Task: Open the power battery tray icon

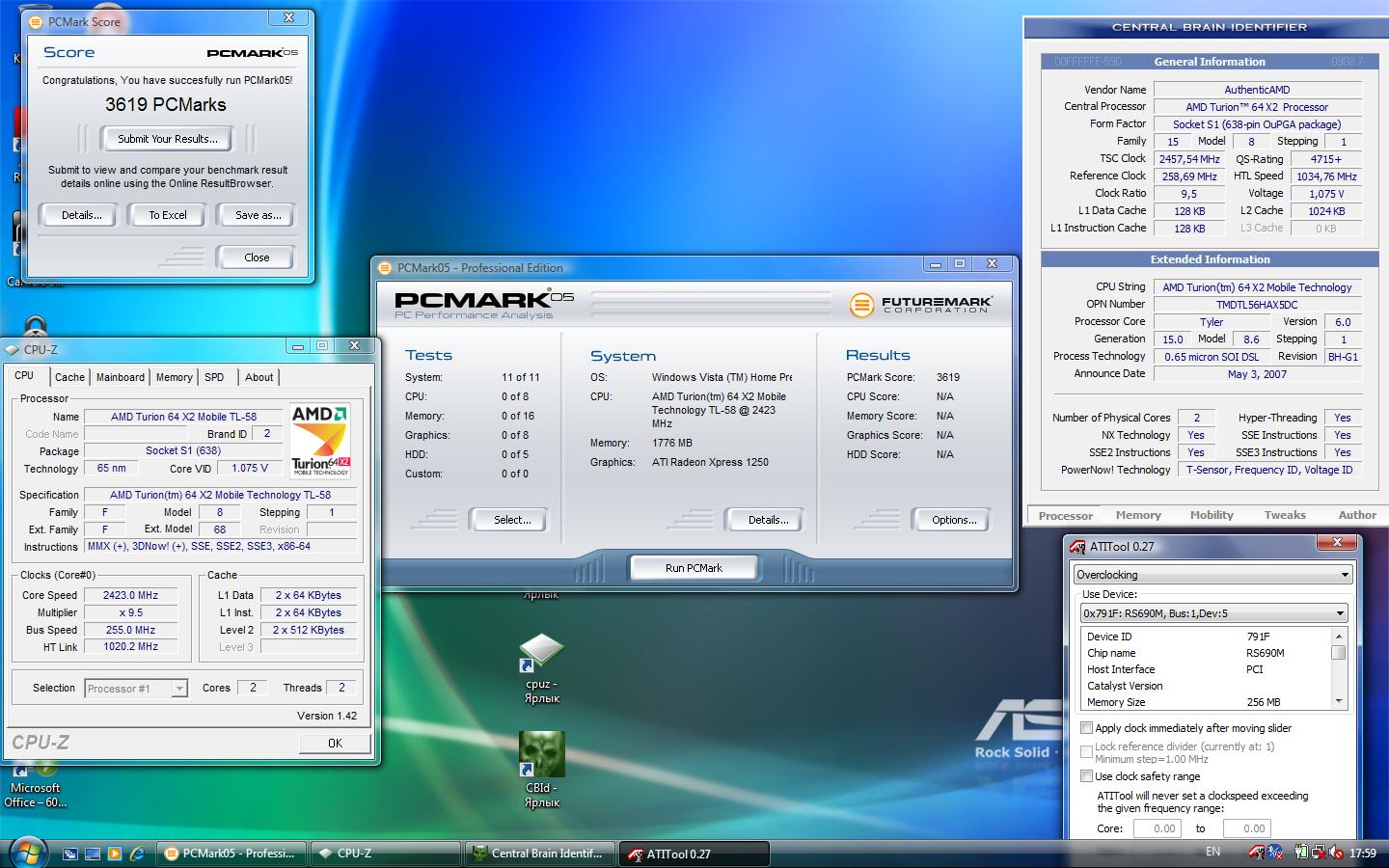Action: tap(1301, 853)
